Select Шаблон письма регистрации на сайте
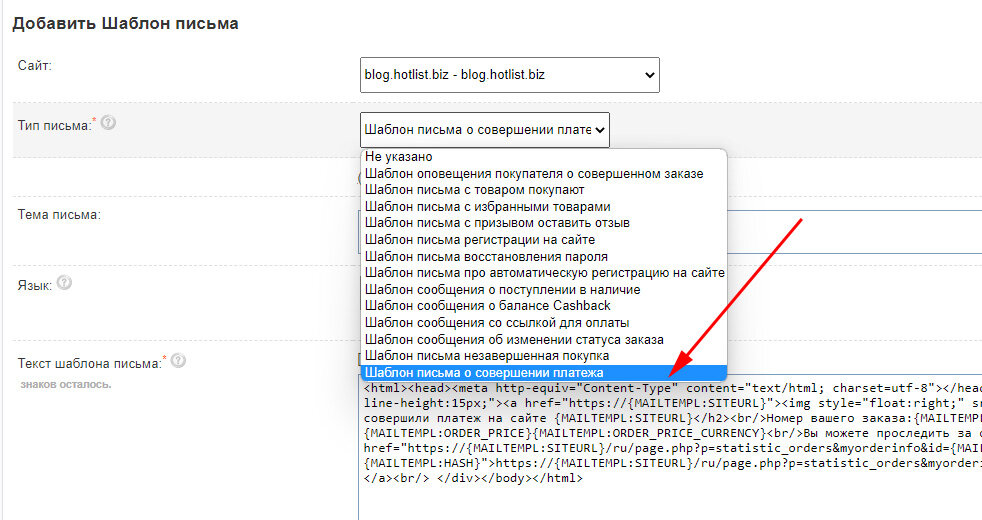 point(480,240)
